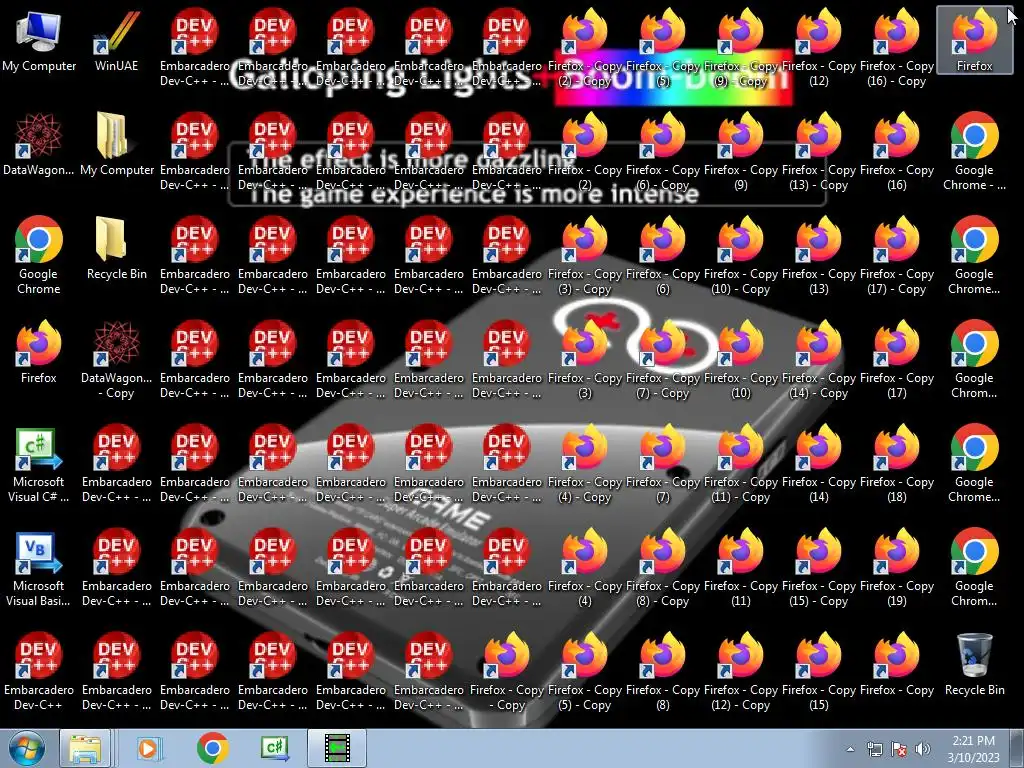
Task: Open the WinUAE desktop shortcut
Action: pyautogui.click(x=116, y=41)
